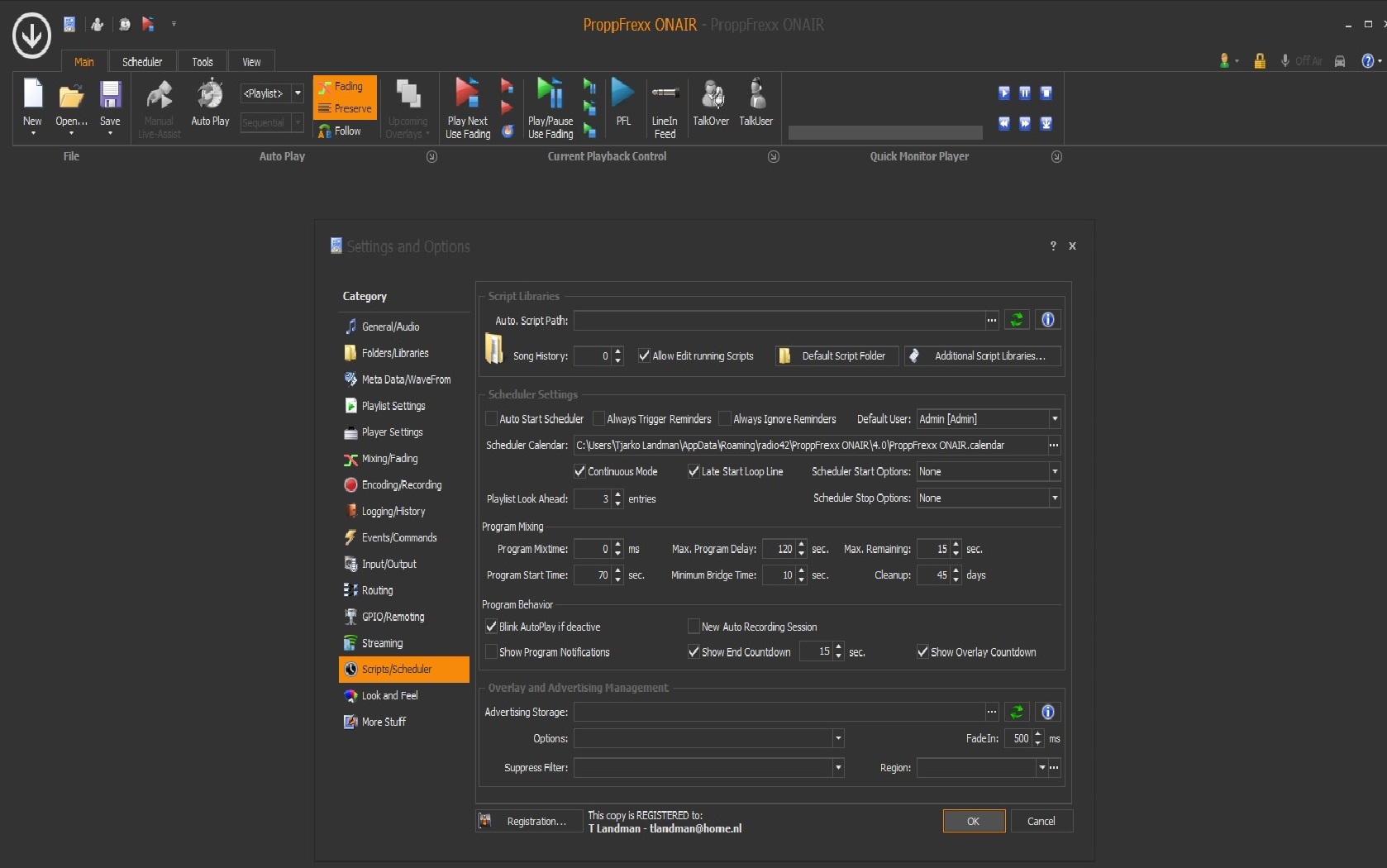The height and width of the screenshot is (868, 1387).
Task: Select the Preserve auto play option
Action: [x=345, y=108]
